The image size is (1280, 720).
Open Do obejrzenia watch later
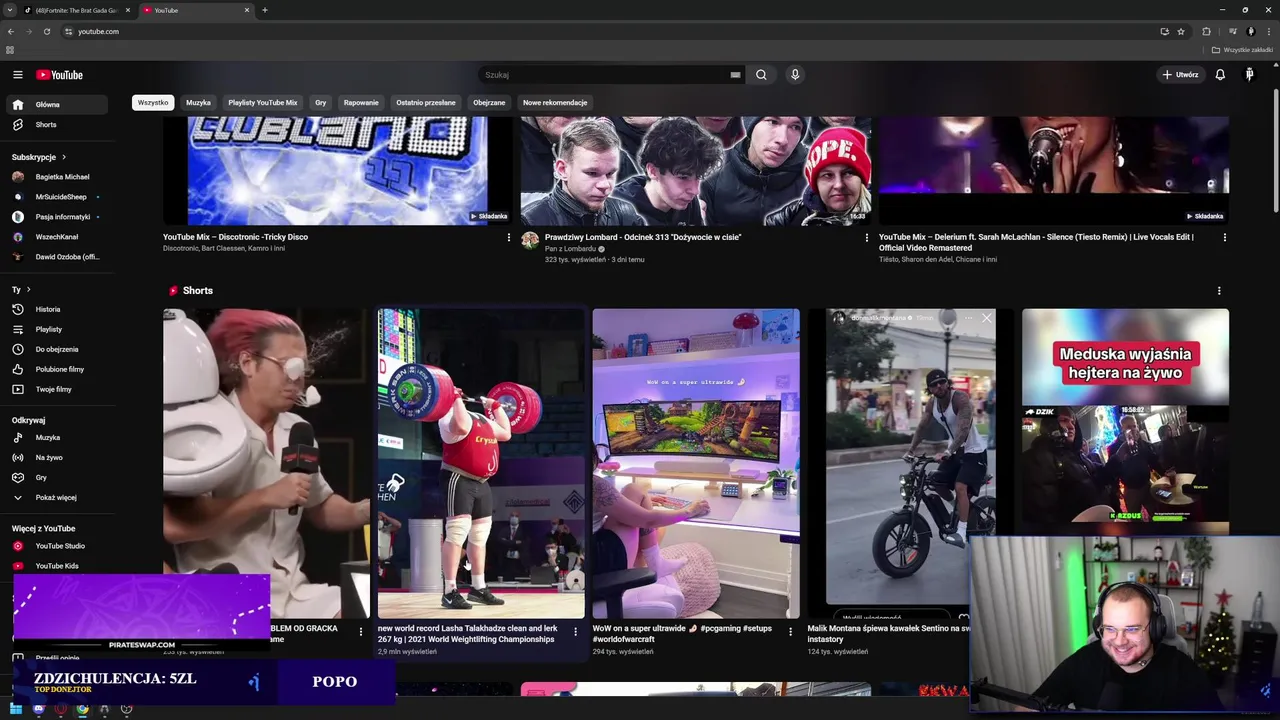pos(57,349)
